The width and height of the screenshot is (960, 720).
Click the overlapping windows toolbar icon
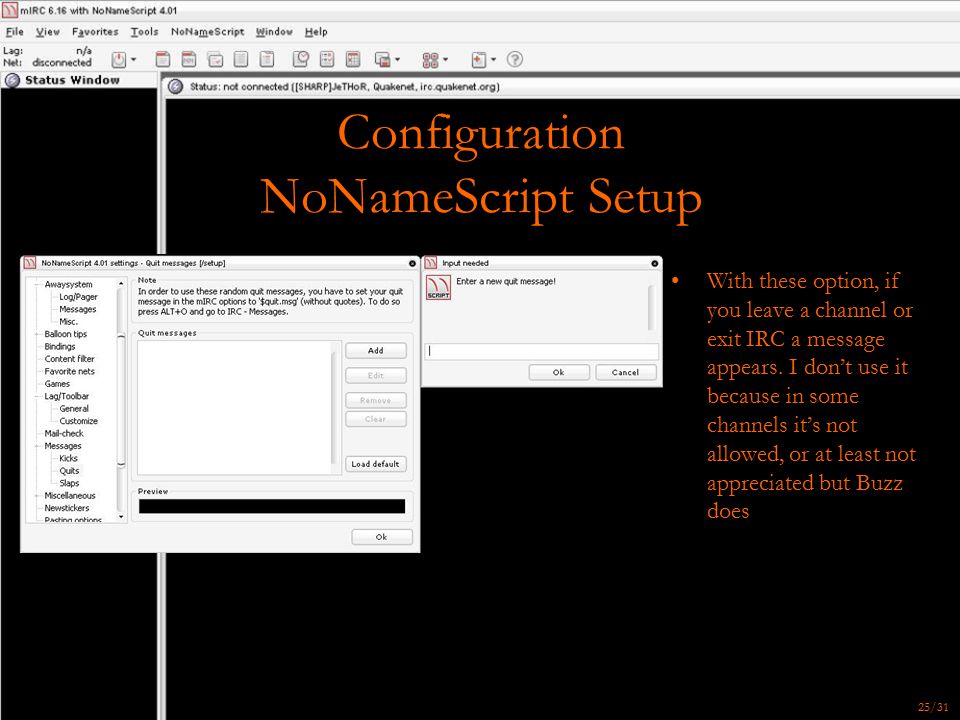coord(382,59)
